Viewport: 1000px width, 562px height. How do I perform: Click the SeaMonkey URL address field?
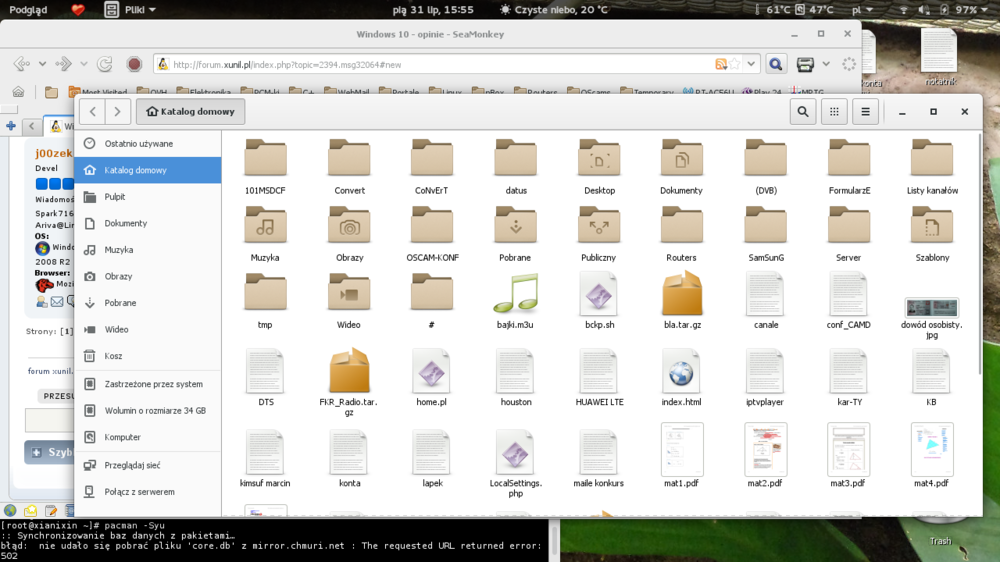[x=430, y=64]
